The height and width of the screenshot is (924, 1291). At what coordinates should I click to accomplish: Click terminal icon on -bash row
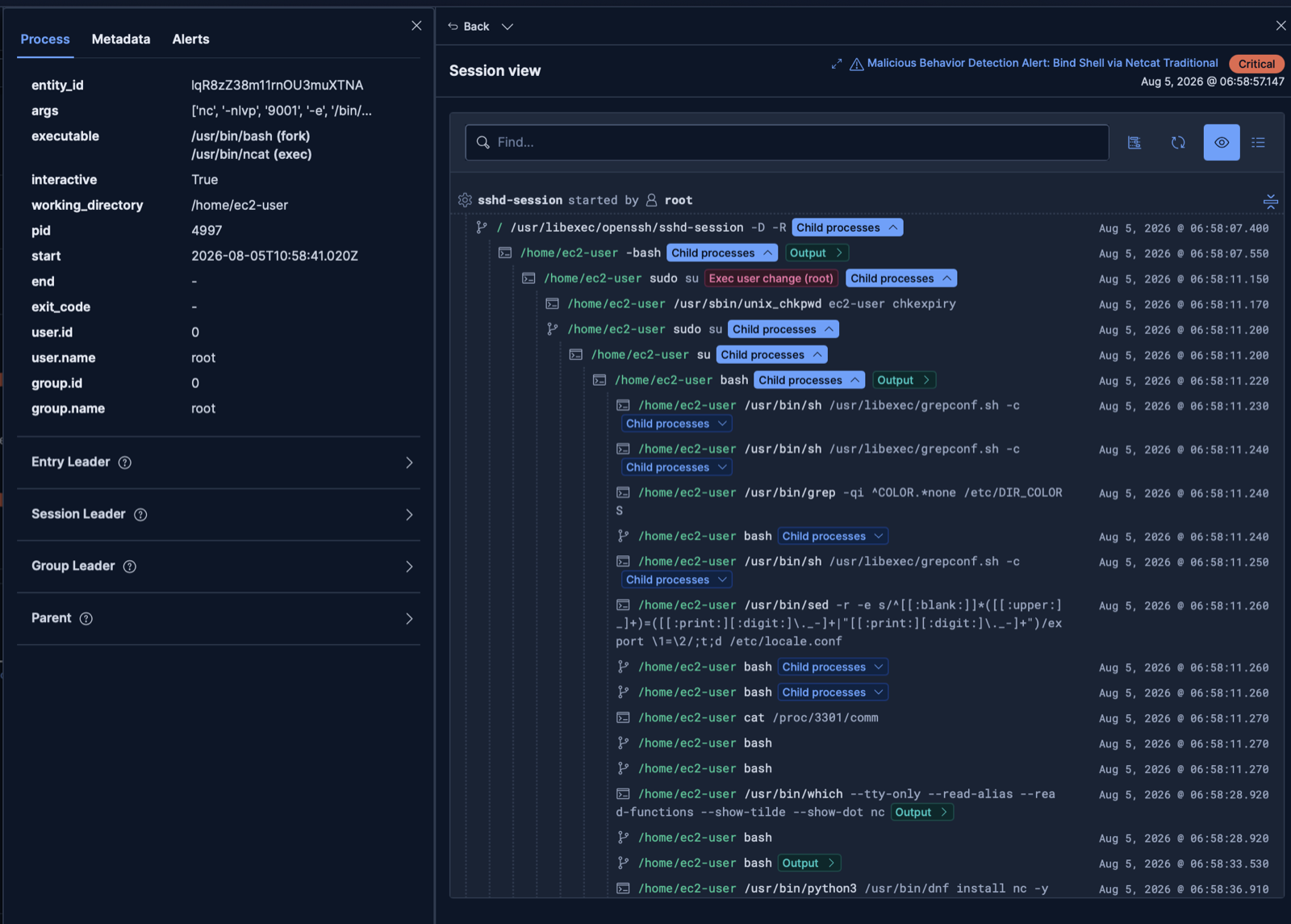(505, 253)
